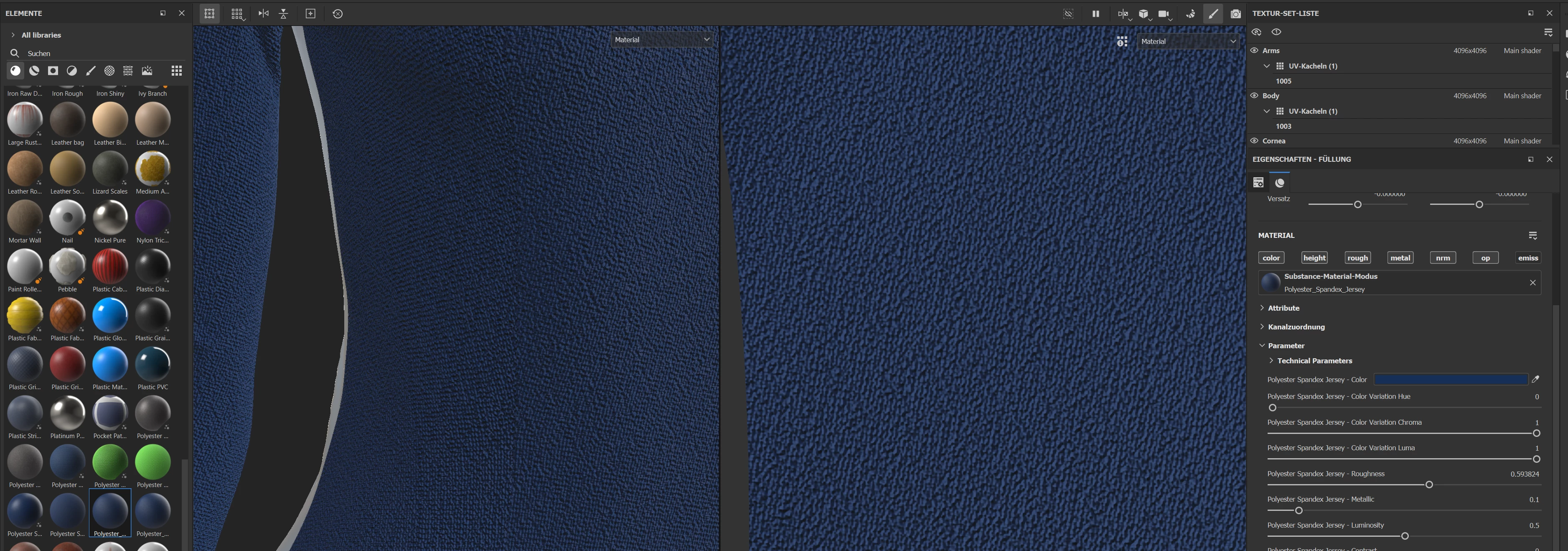The image size is (1568, 551).
Task: Open the left viewport Material dropdown
Action: pyautogui.click(x=662, y=40)
